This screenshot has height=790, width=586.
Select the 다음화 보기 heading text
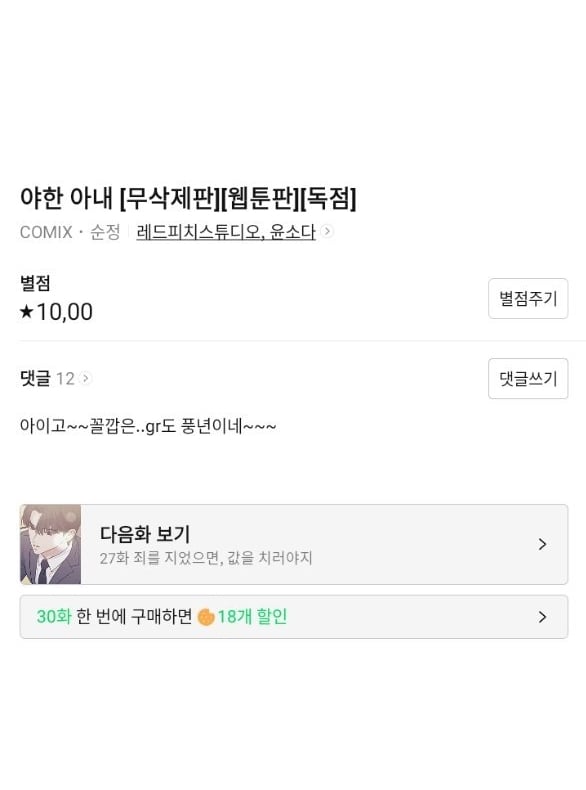click(145, 534)
